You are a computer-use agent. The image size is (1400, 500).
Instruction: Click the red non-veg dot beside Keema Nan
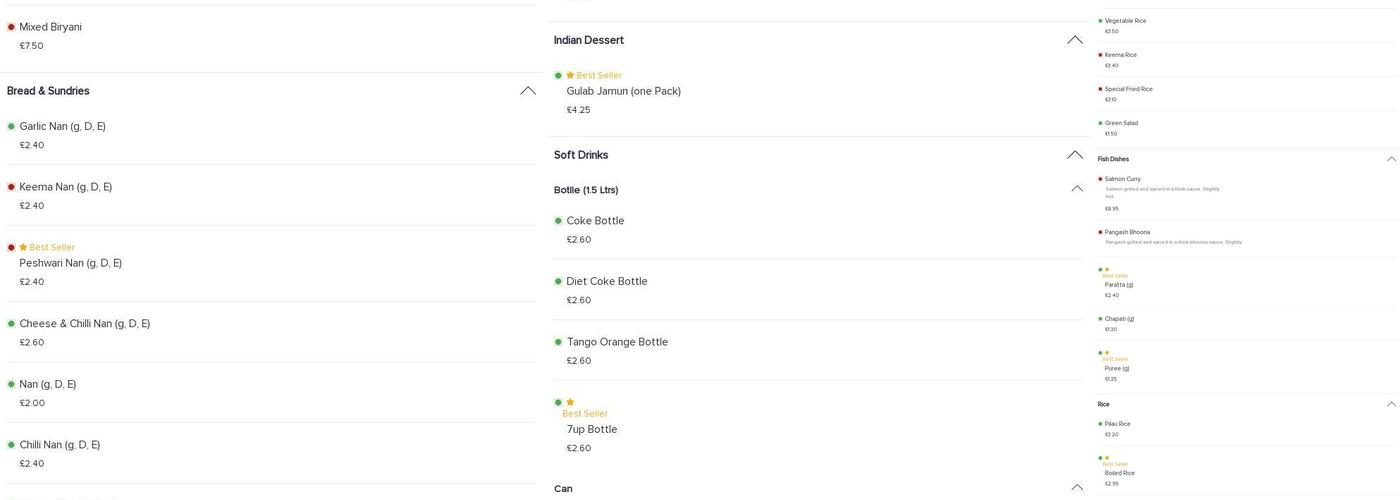pyautogui.click(x=11, y=187)
